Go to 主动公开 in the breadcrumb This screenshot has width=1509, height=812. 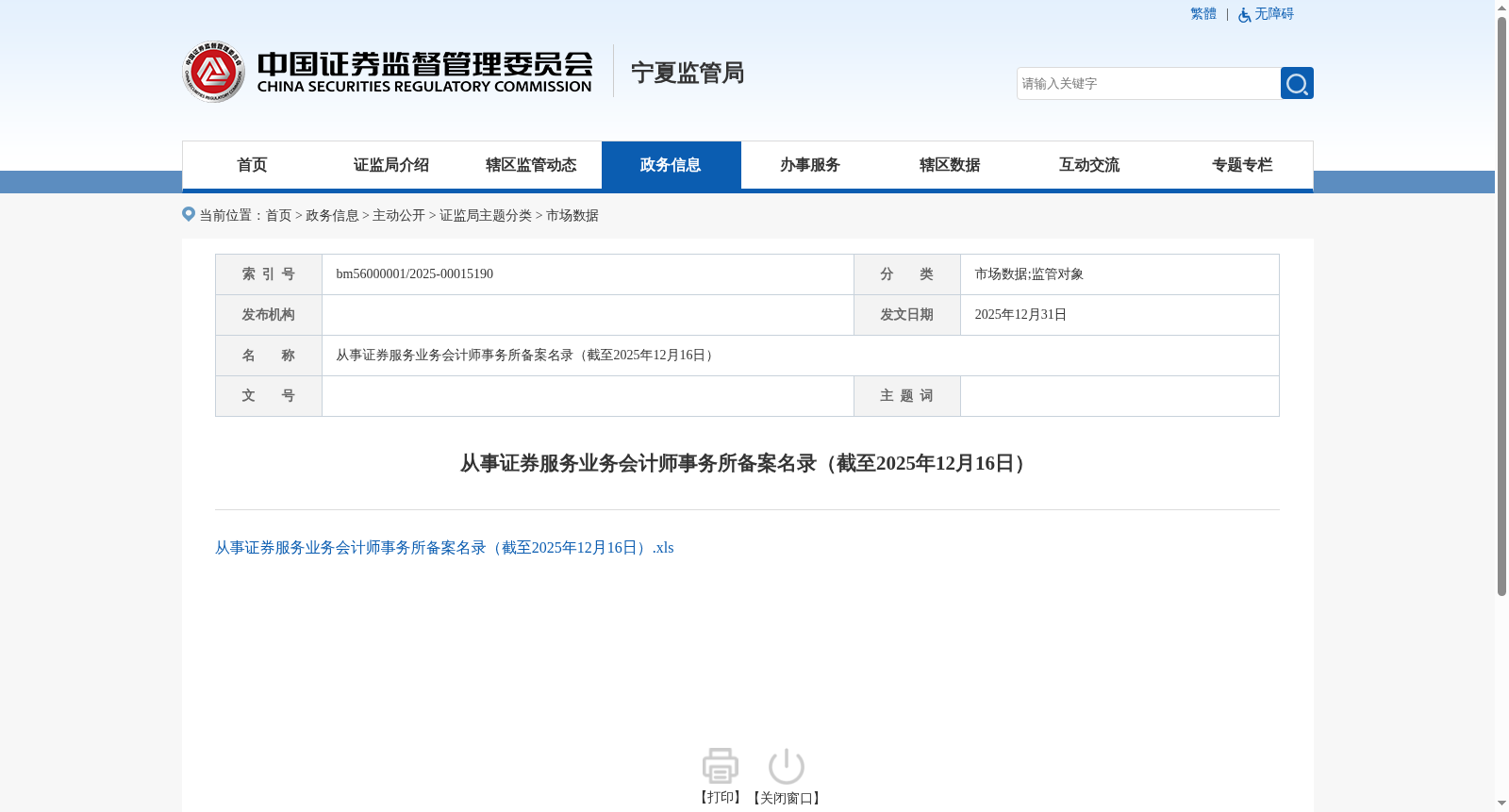399,216
